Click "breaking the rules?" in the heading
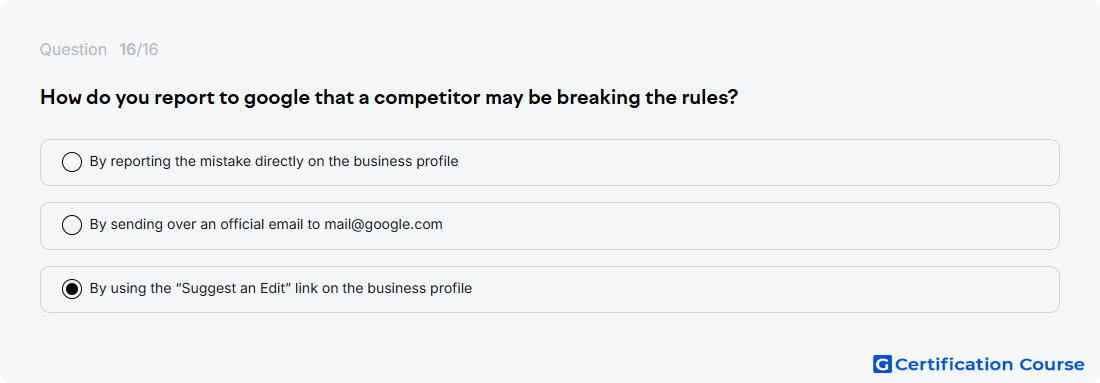The width and height of the screenshot is (1100, 383). (648, 97)
